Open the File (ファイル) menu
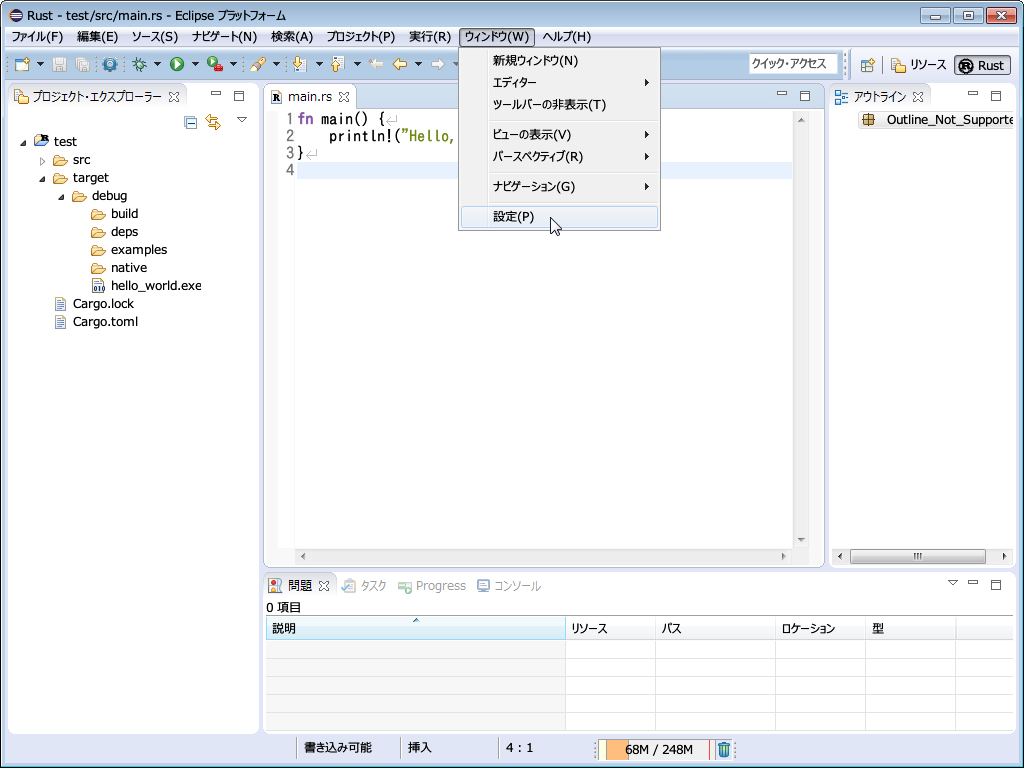 click(37, 37)
